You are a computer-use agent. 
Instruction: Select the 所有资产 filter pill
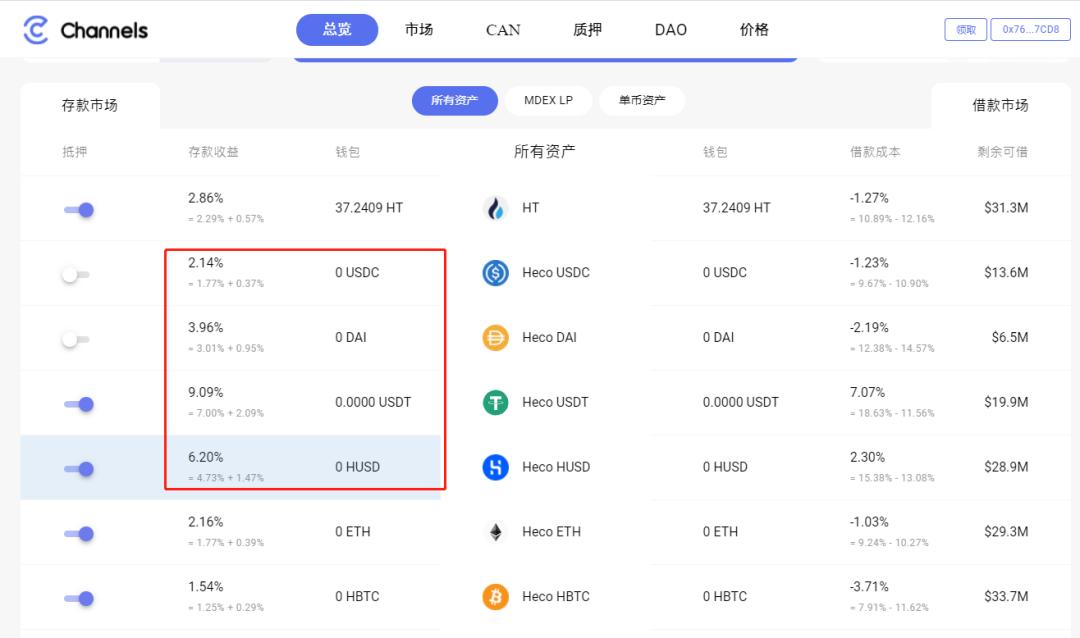point(455,100)
